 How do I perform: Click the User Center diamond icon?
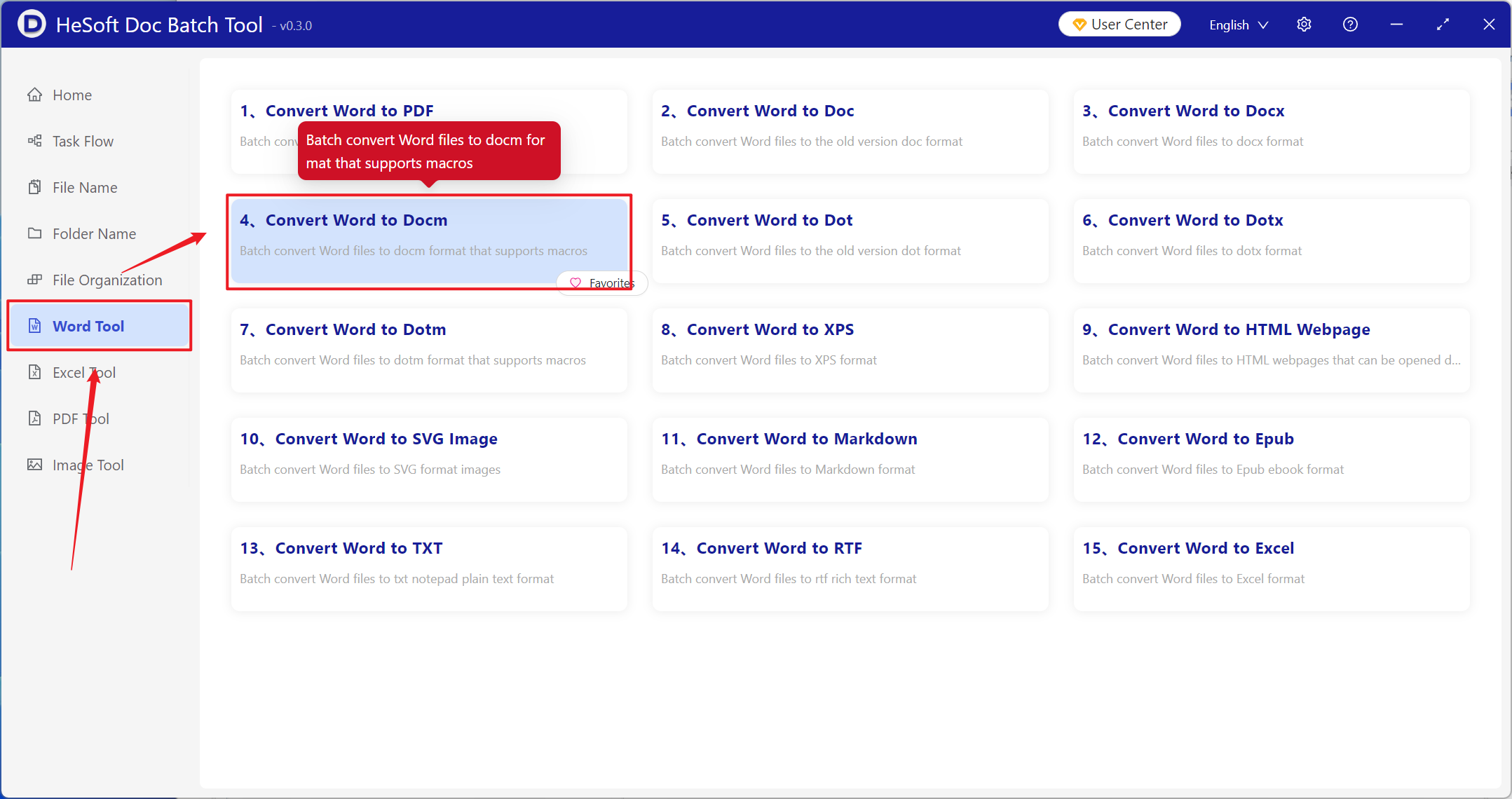(1079, 25)
